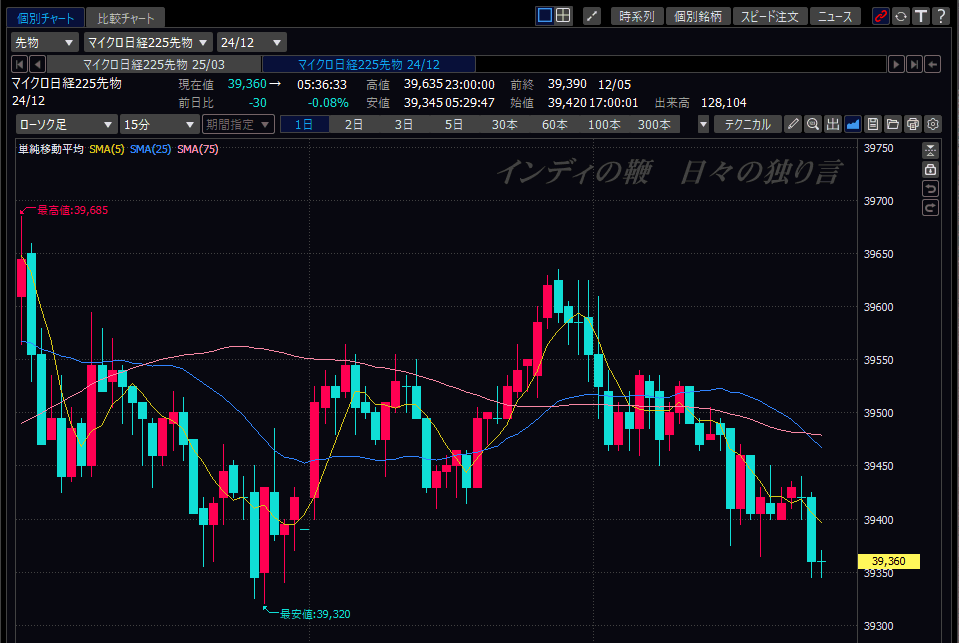
Task: Select the pencil drawing tool
Action: click(793, 124)
